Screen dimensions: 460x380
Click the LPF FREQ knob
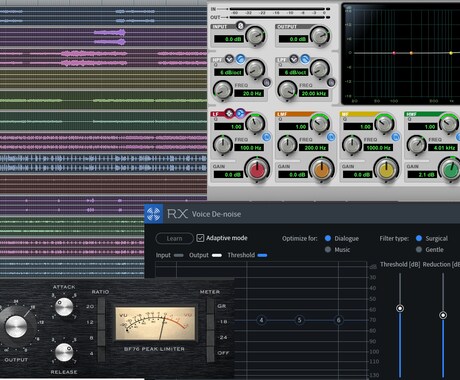coord(287,90)
